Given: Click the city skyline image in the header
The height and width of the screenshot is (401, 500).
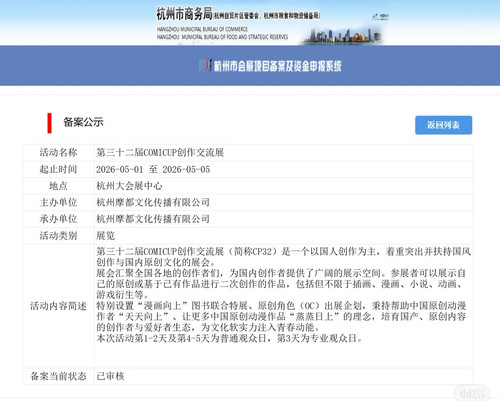Looking at the screenshot, I should [342, 36].
